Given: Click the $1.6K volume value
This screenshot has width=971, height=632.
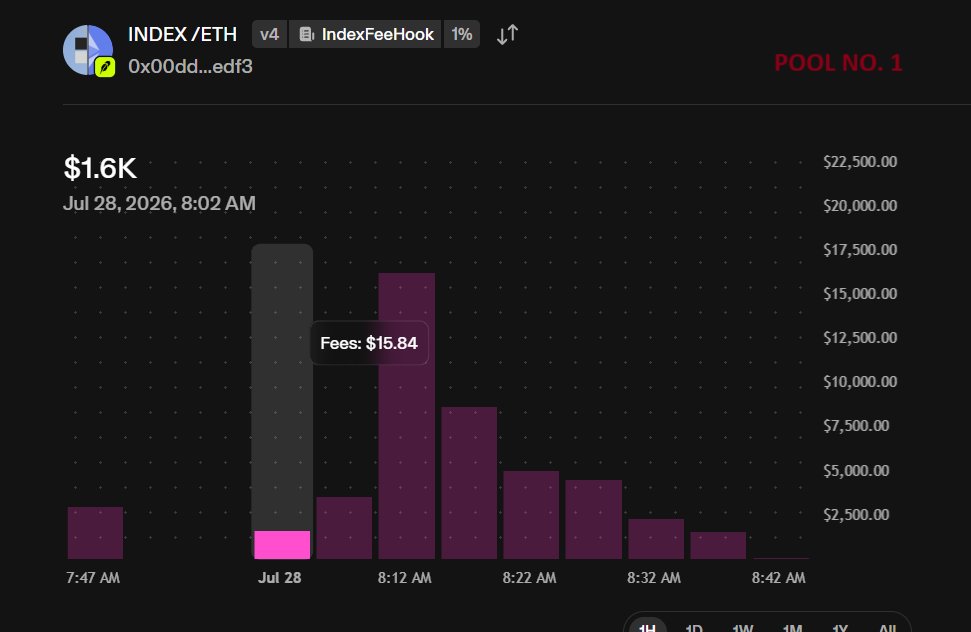Looking at the screenshot, I should (x=100, y=168).
